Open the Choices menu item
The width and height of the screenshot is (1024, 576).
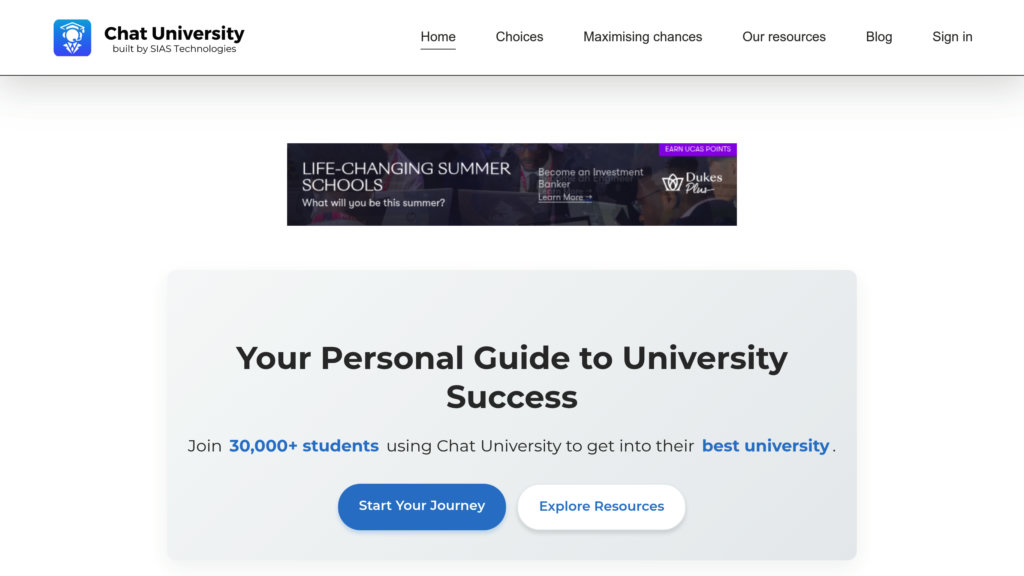pos(519,37)
